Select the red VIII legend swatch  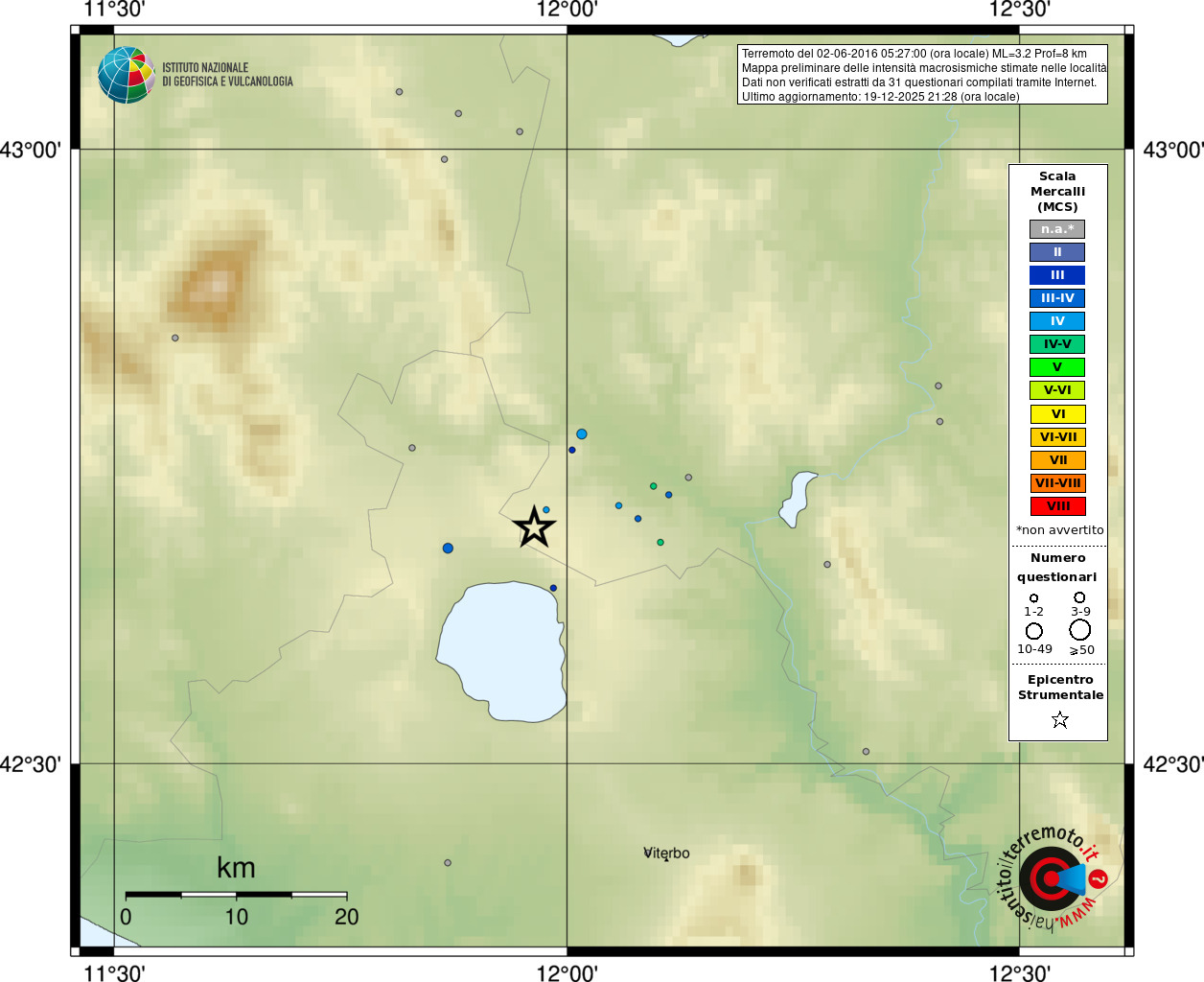click(1057, 506)
